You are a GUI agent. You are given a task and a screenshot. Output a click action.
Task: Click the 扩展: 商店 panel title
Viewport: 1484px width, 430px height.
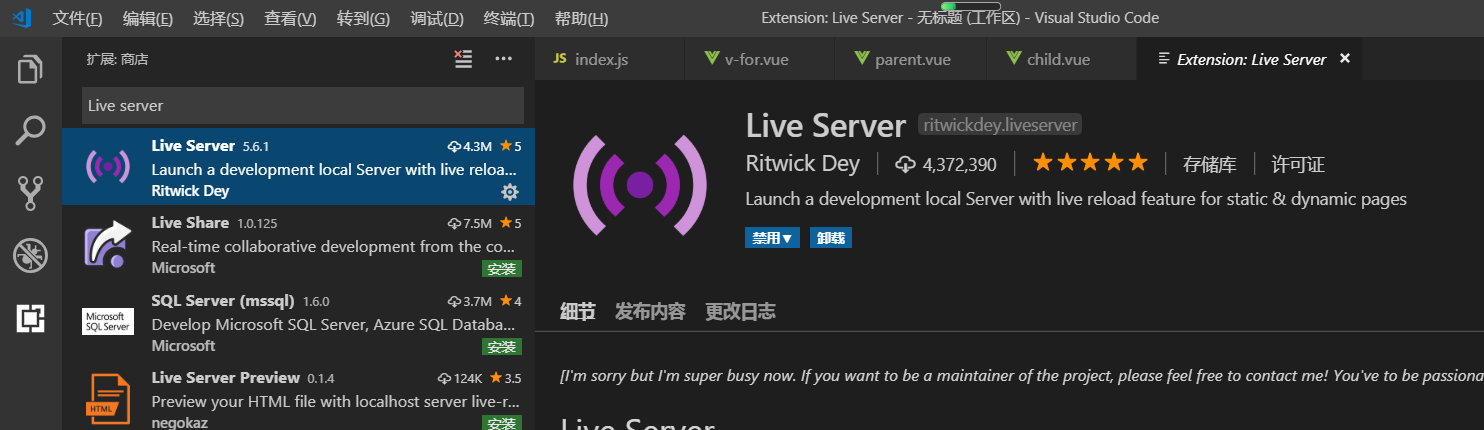117,59
